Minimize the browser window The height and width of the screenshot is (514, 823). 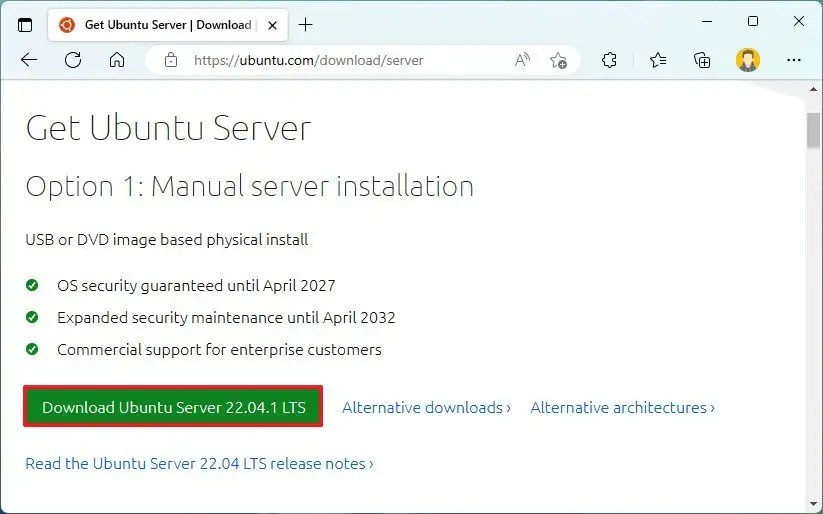pyautogui.click(x=707, y=22)
